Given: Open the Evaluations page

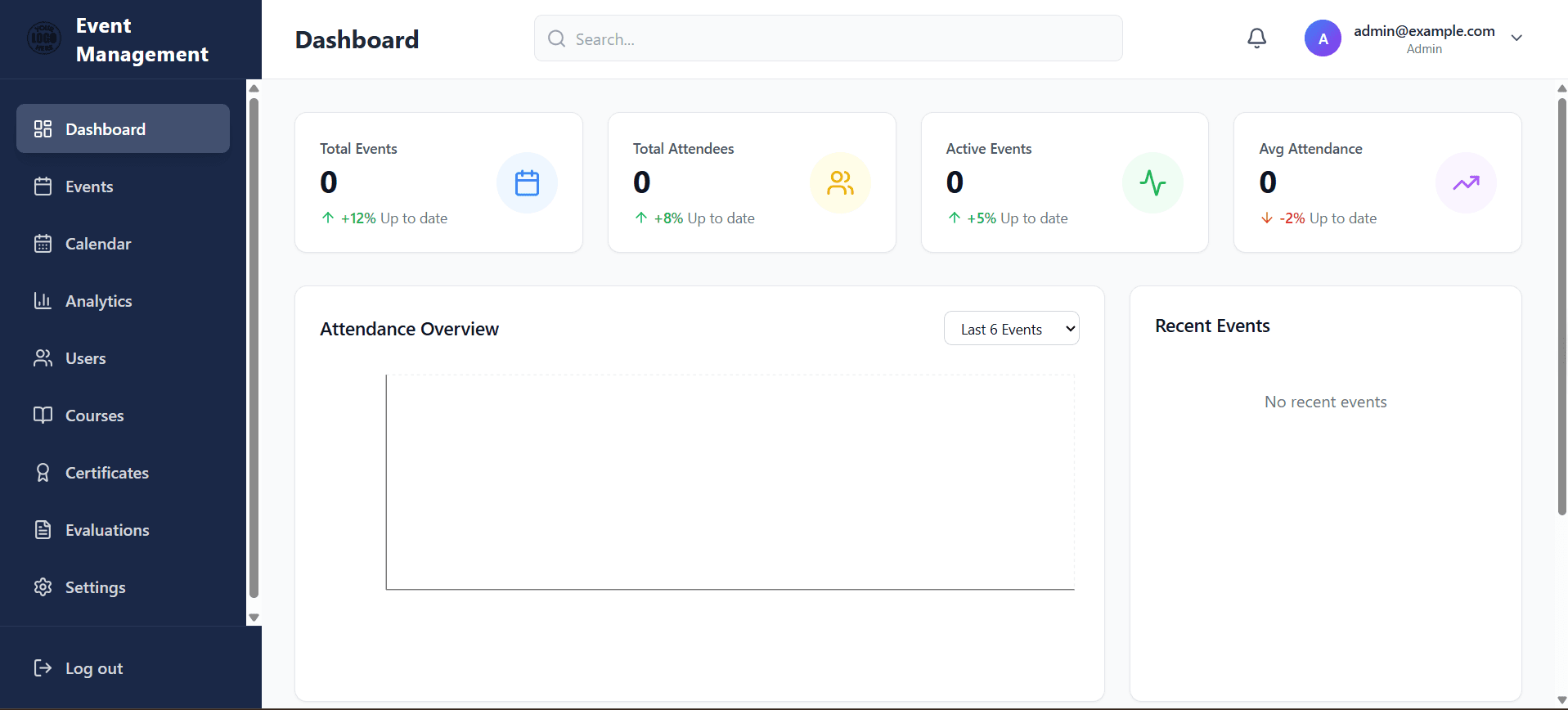Looking at the screenshot, I should click(107, 530).
